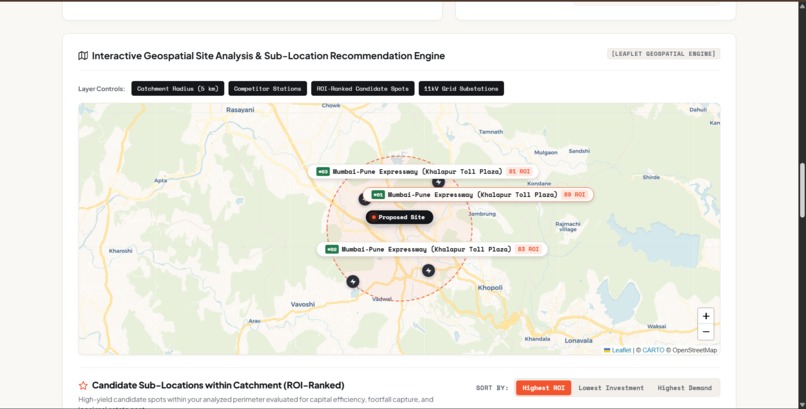Image resolution: width=806 pixels, height=409 pixels.
Task: Click the Sandshi map label
Action: click(579, 151)
